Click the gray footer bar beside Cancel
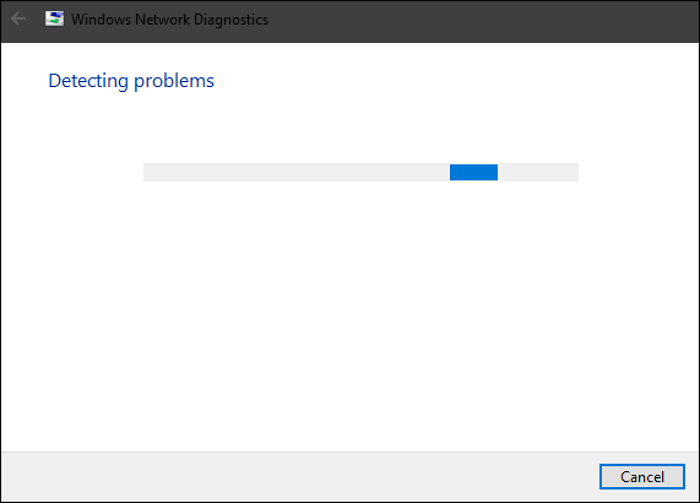The height and width of the screenshot is (503, 700). pos(299,477)
